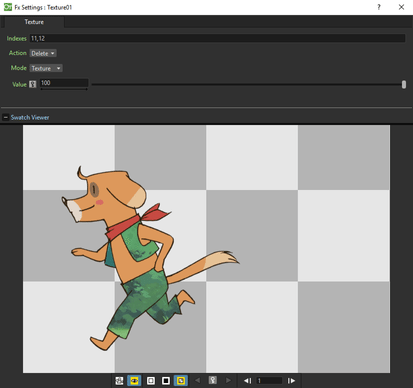
Task: Click the previous key arrow
Action: click(198, 380)
